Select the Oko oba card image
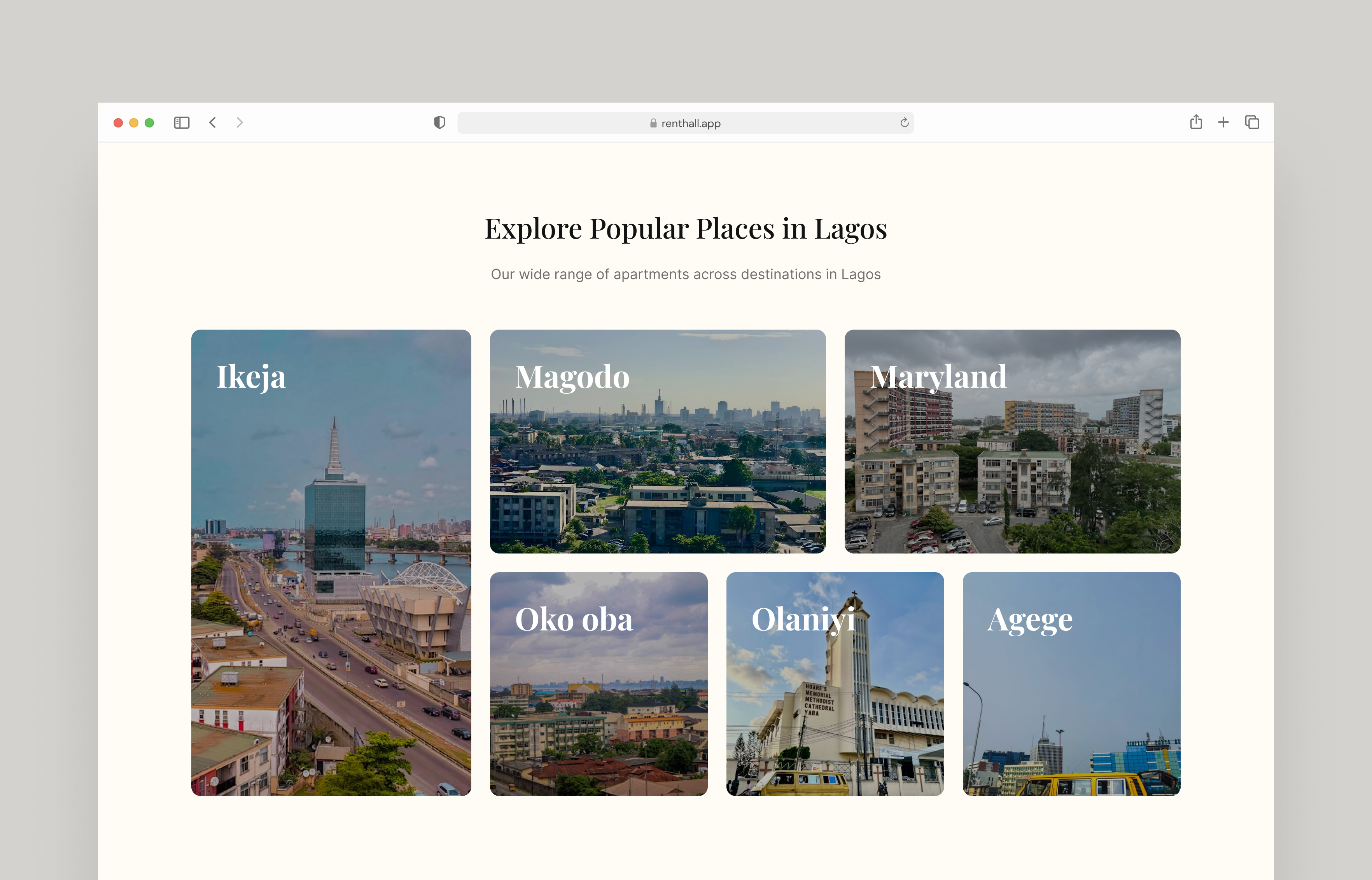This screenshot has width=1372, height=880. click(598, 683)
